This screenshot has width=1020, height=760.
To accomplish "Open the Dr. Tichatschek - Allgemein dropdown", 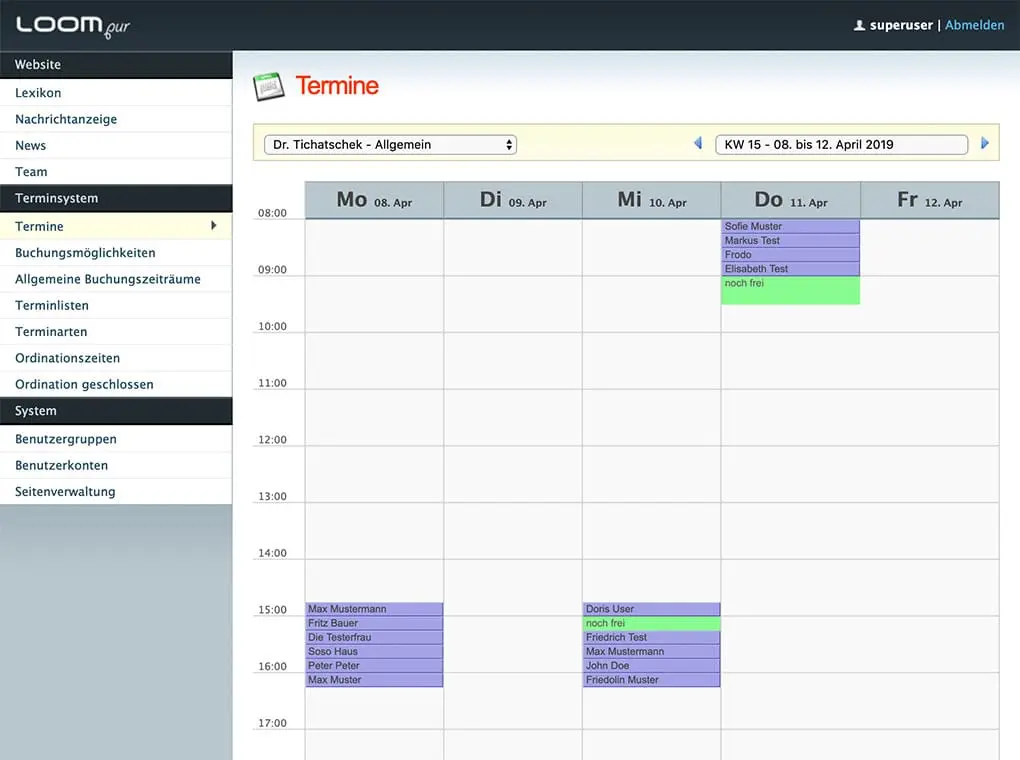I will tap(390, 145).
